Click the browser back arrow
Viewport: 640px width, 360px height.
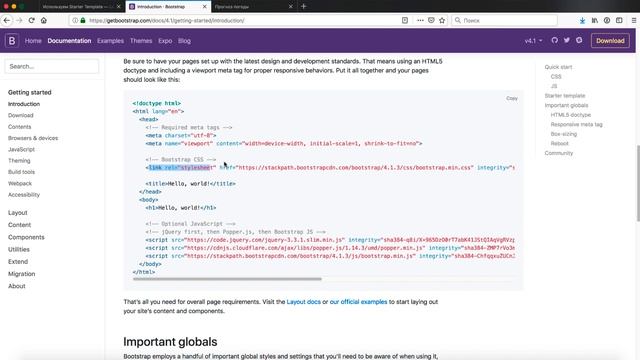(7, 20)
